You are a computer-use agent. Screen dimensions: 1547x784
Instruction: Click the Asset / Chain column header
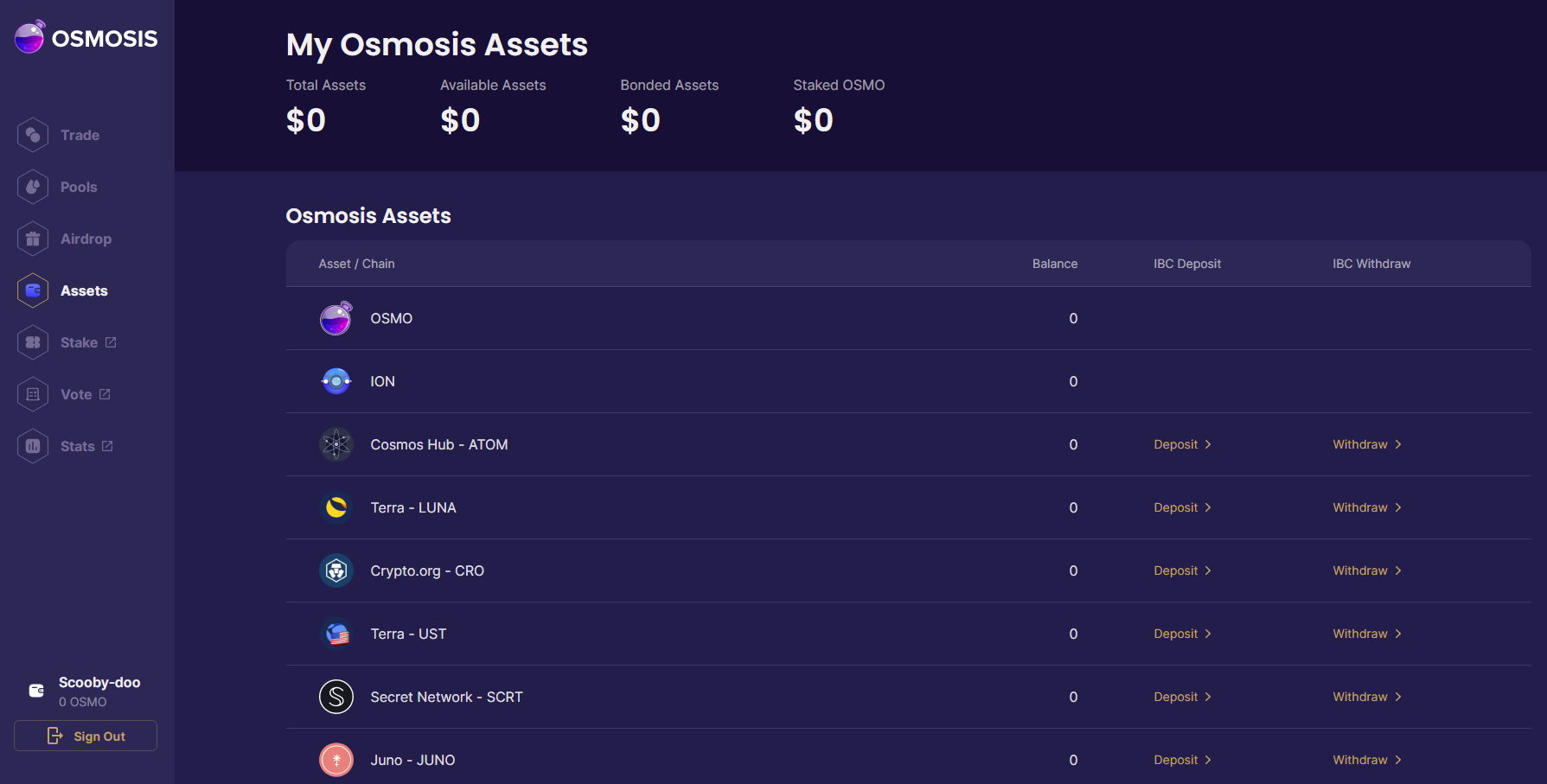(x=356, y=264)
